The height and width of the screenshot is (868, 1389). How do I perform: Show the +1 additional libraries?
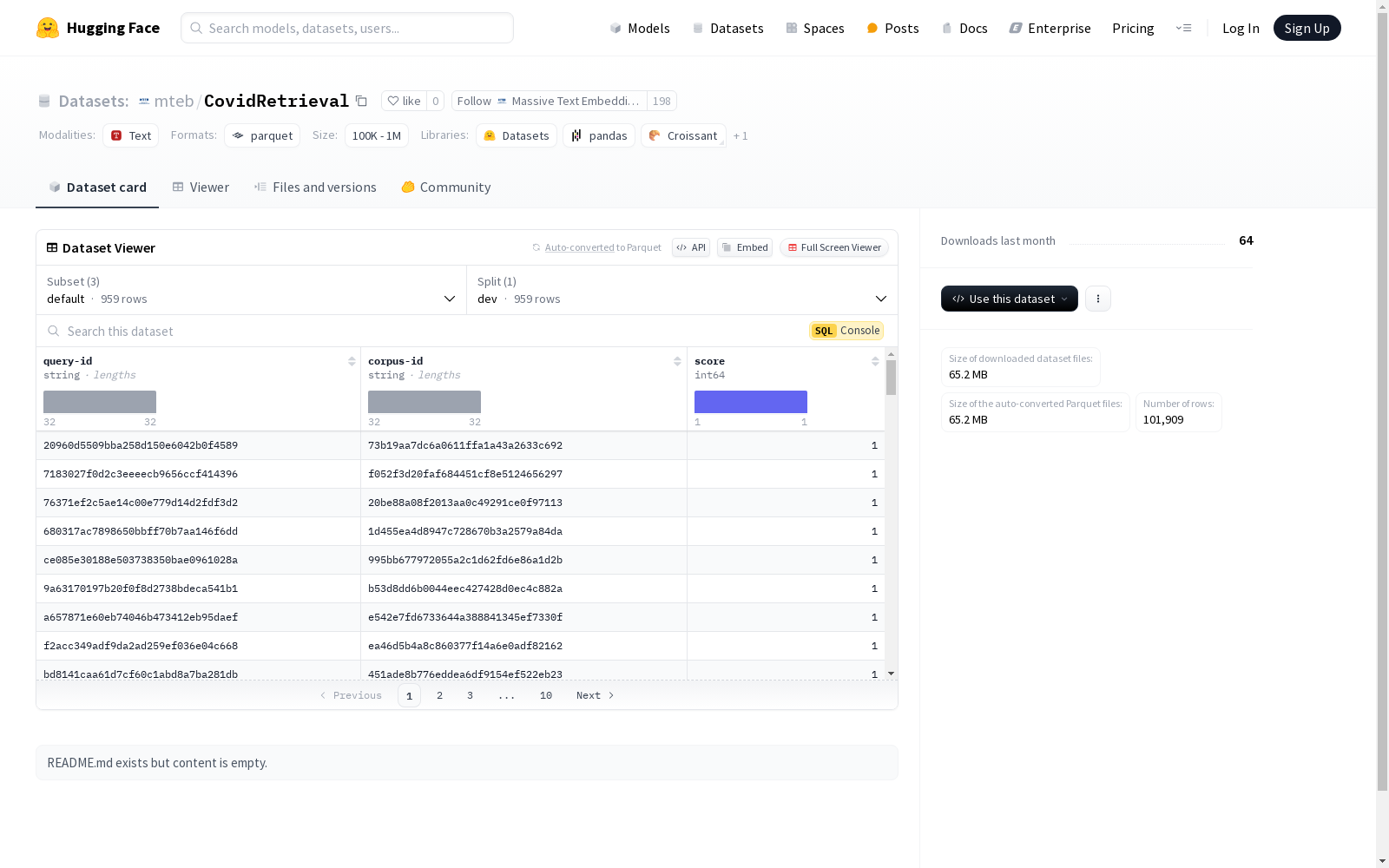pos(741,135)
